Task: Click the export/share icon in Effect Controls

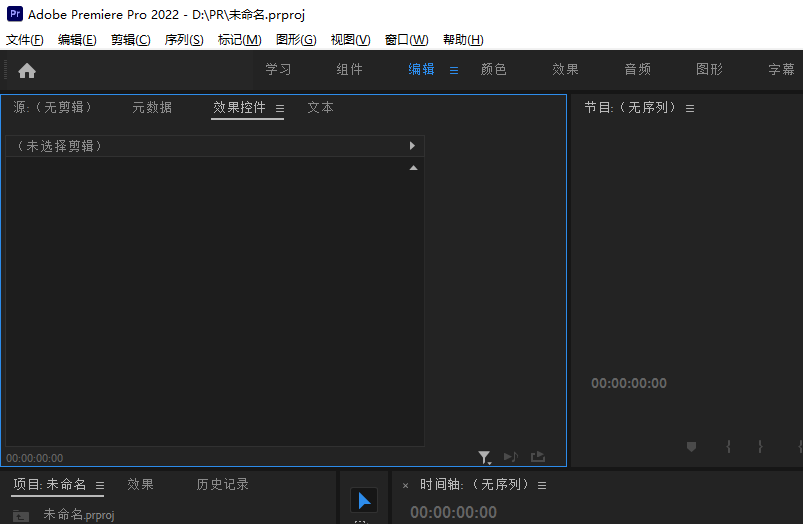Action: 538,457
